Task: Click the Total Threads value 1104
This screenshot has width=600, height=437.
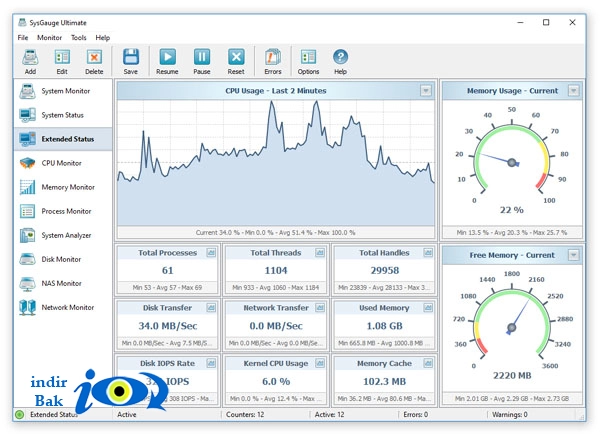Action: point(276,271)
